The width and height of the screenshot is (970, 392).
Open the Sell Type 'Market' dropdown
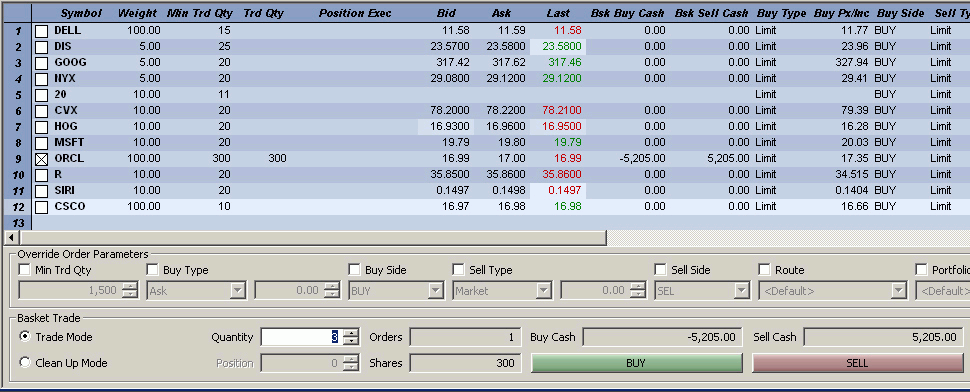pyautogui.click(x=544, y=291)
